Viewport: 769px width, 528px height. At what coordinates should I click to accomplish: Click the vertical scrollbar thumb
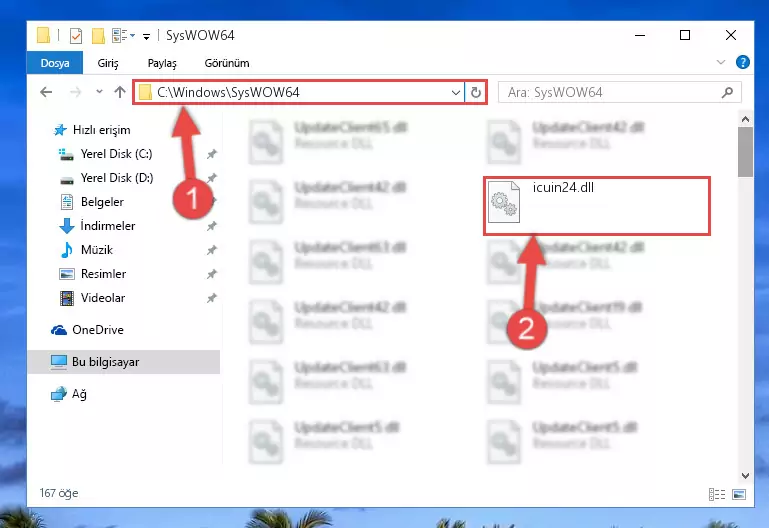tap(745, 152)
